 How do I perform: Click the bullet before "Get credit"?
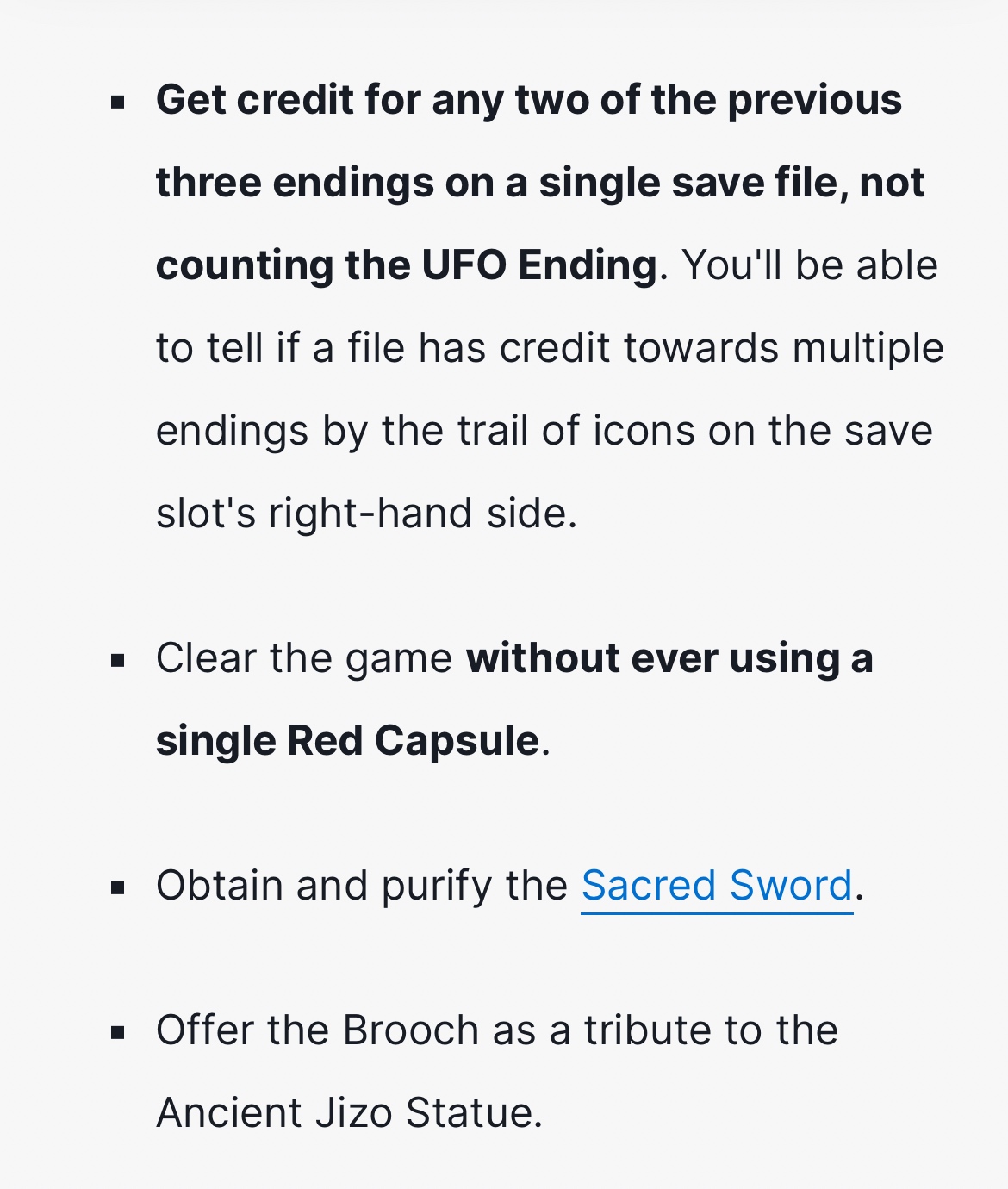point(119,103)
